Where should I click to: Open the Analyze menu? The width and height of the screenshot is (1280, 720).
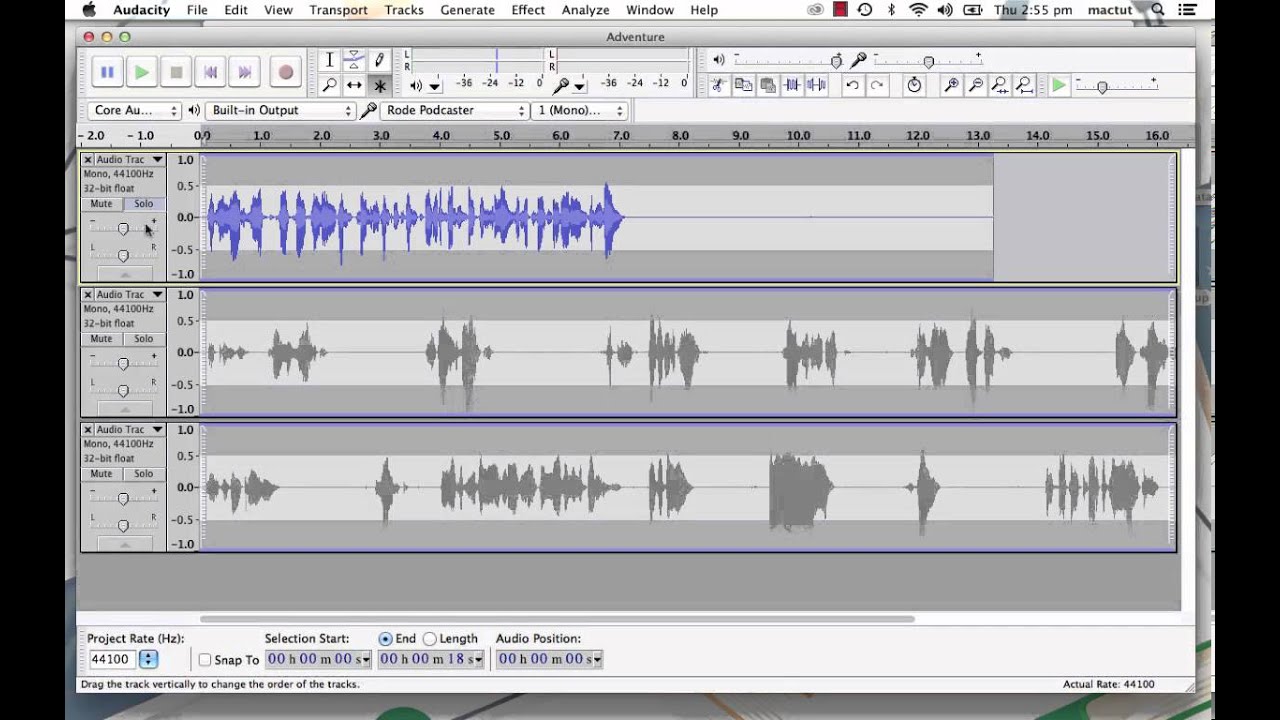click(x=585, y=10)
